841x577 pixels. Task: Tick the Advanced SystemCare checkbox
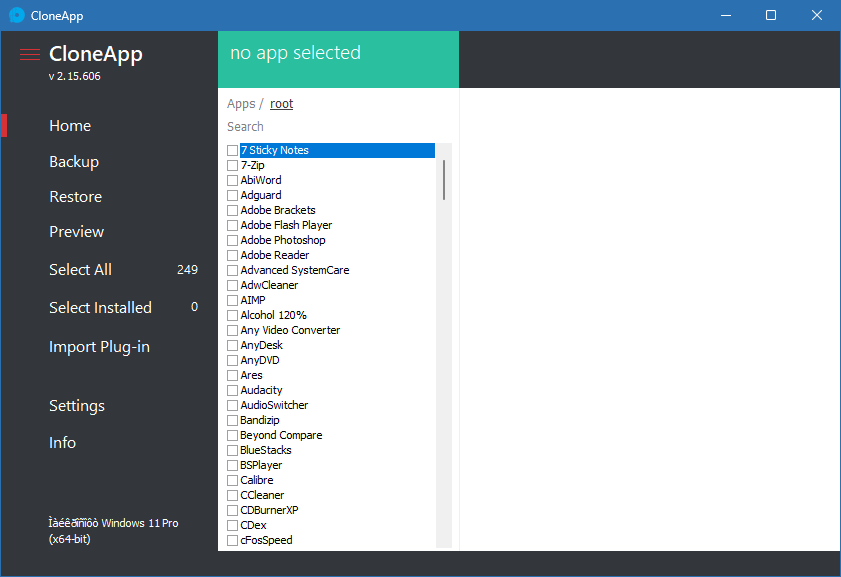pyautogui.click(x=232, y=270)
